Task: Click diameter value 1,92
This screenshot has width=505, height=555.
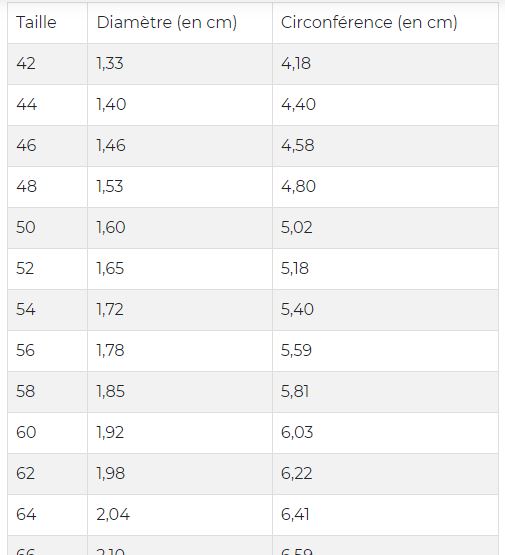Action: (110, 433)
